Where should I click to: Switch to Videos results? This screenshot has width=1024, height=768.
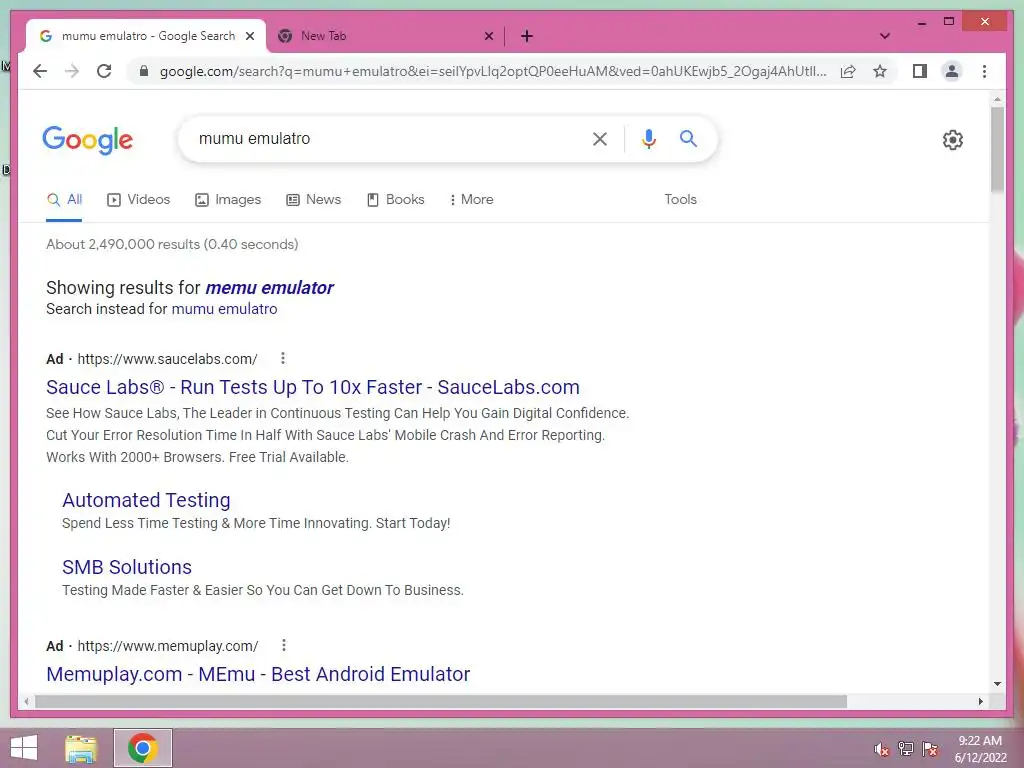coord(138,200)
